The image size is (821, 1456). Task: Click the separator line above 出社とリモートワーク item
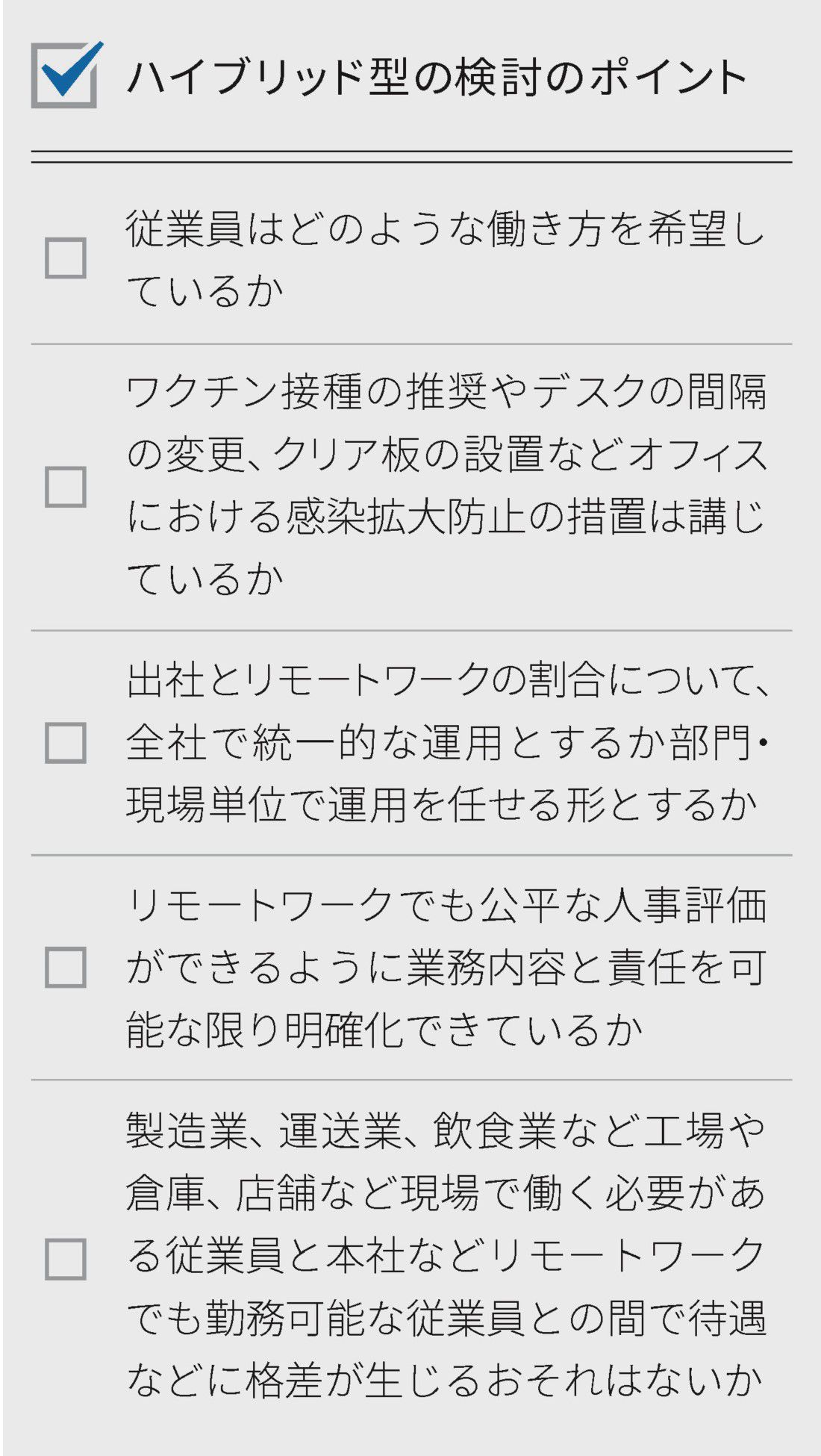point(411,630)
